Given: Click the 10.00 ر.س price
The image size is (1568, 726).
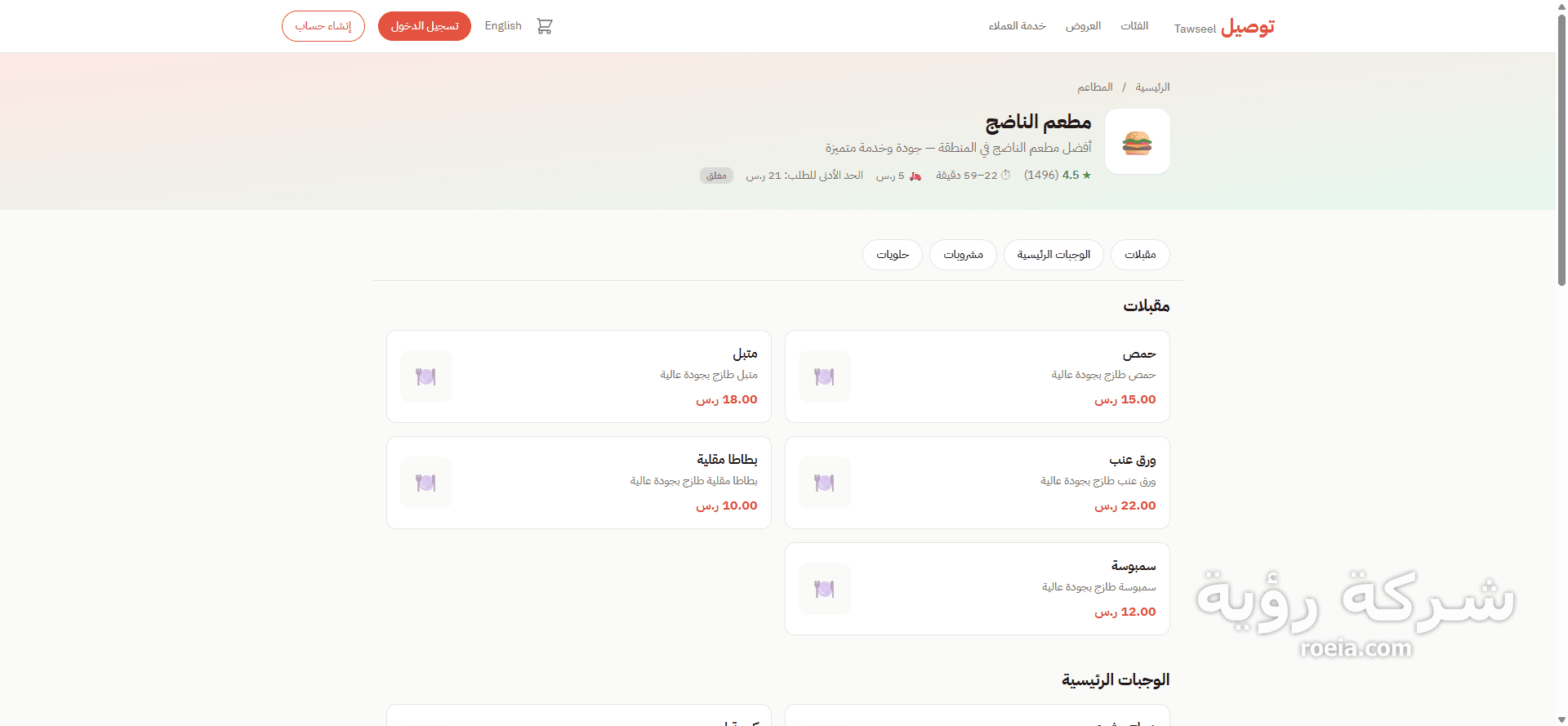Looking at the screenshot, I should tap(727, 506).
